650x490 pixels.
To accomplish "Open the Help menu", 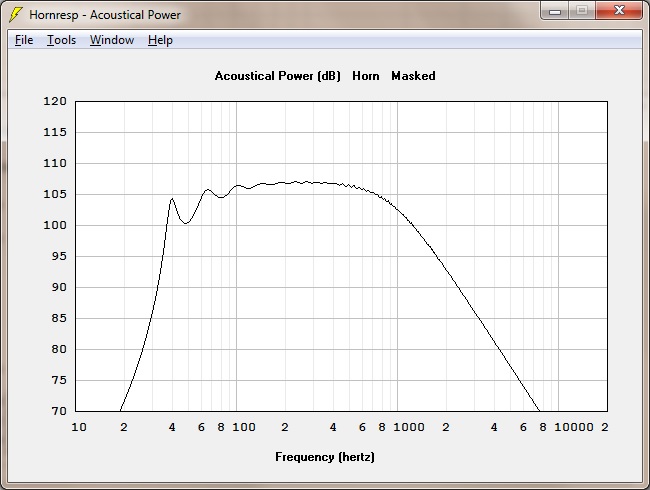I will [160, 40].
